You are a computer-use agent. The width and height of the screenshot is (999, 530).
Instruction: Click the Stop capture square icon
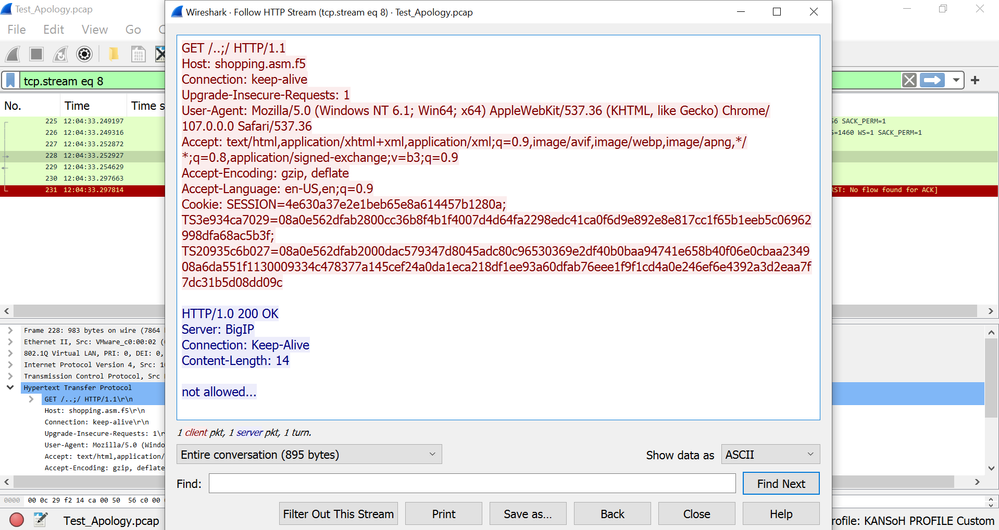(x=36, y=54)
